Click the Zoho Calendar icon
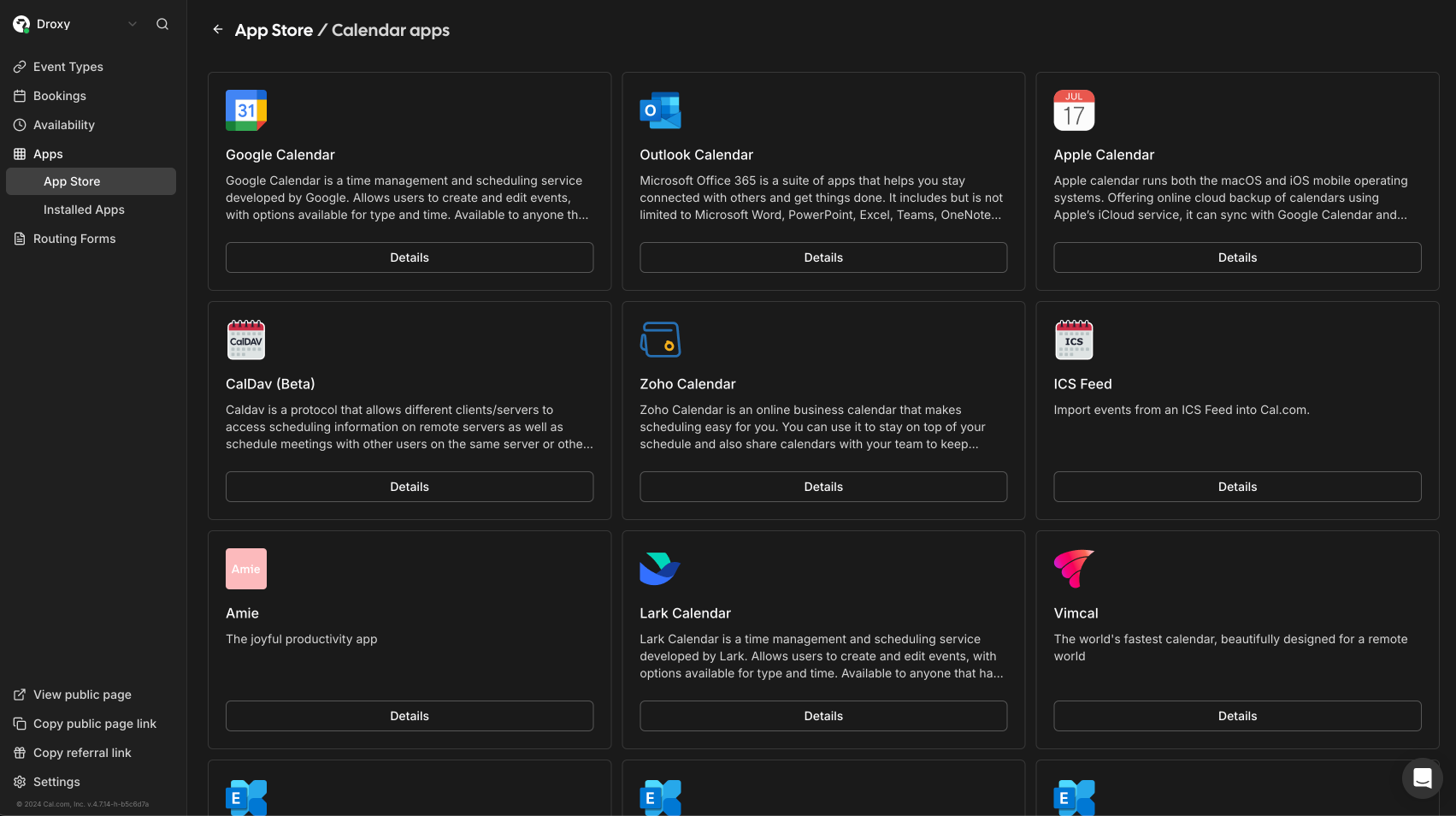 [x=659, y=339]
